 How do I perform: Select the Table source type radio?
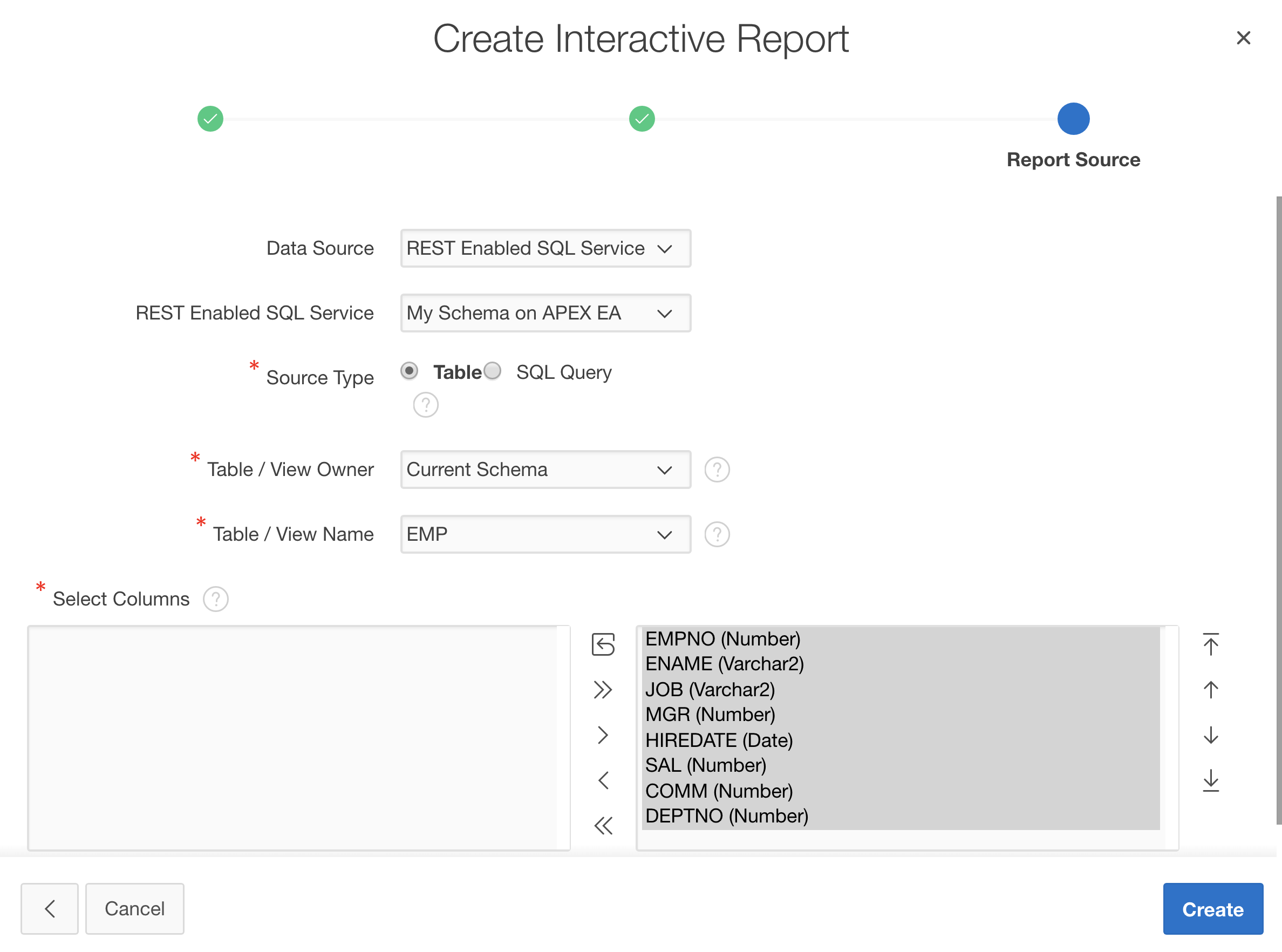(409, 371)
